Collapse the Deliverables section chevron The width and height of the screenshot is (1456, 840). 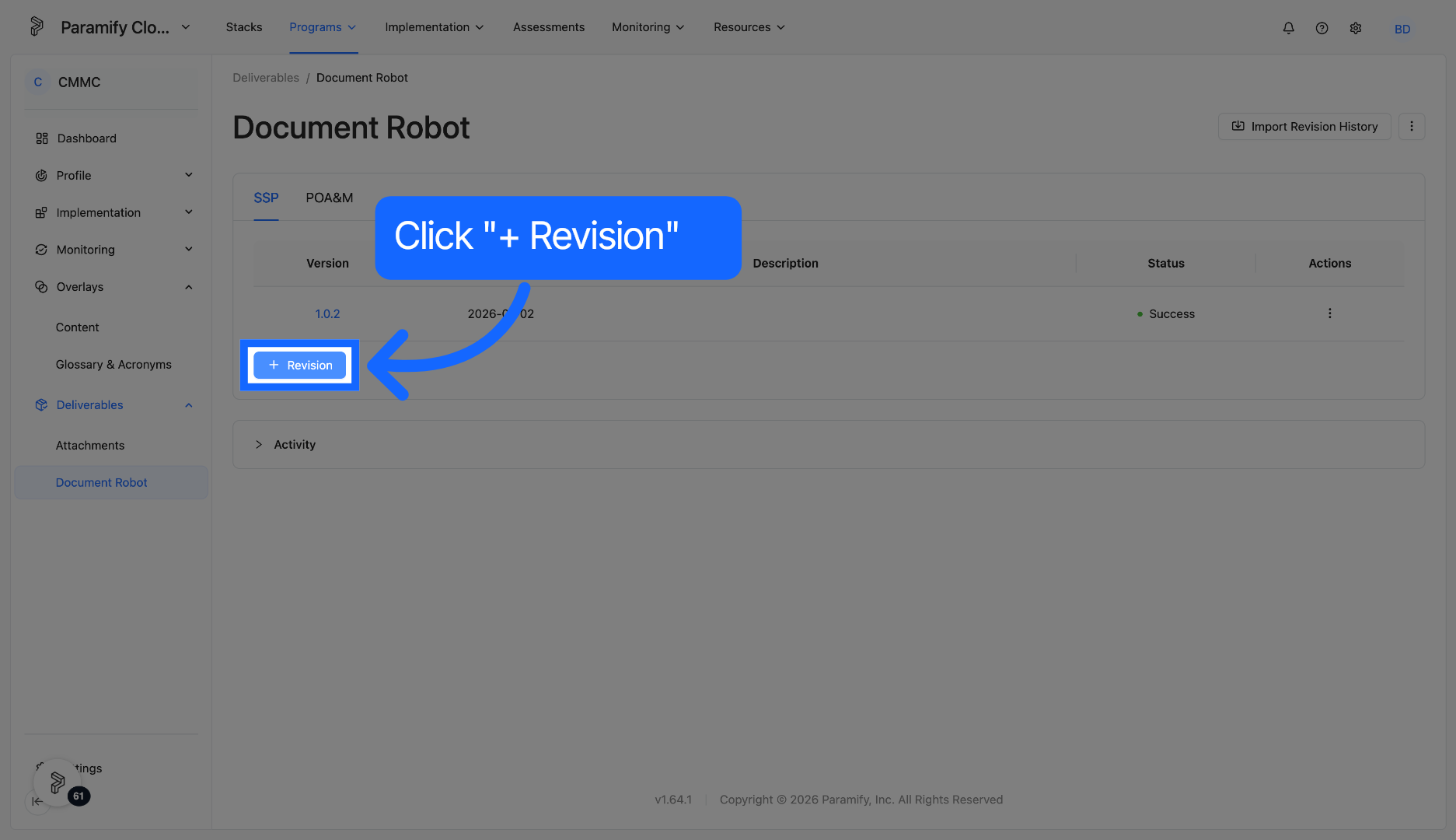pyautogui.click(x=188, y=405)
